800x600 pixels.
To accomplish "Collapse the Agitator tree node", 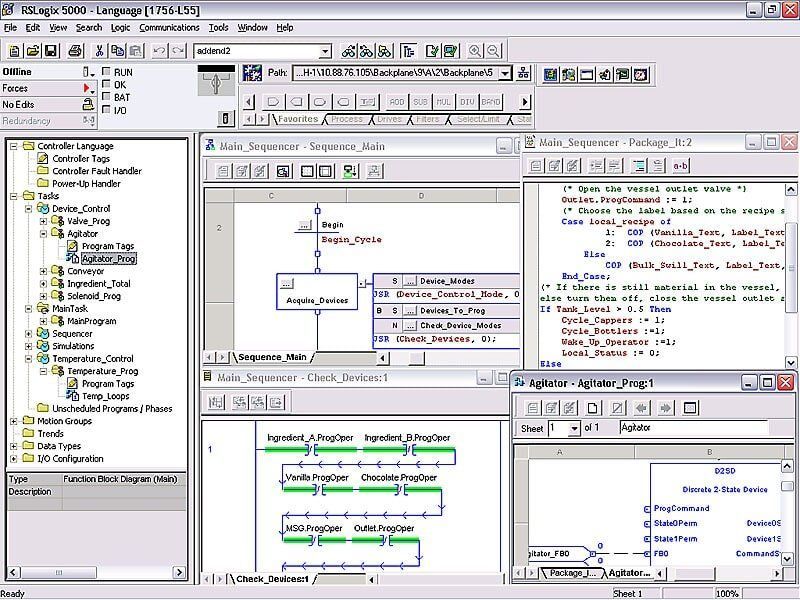I will point(43,234).
